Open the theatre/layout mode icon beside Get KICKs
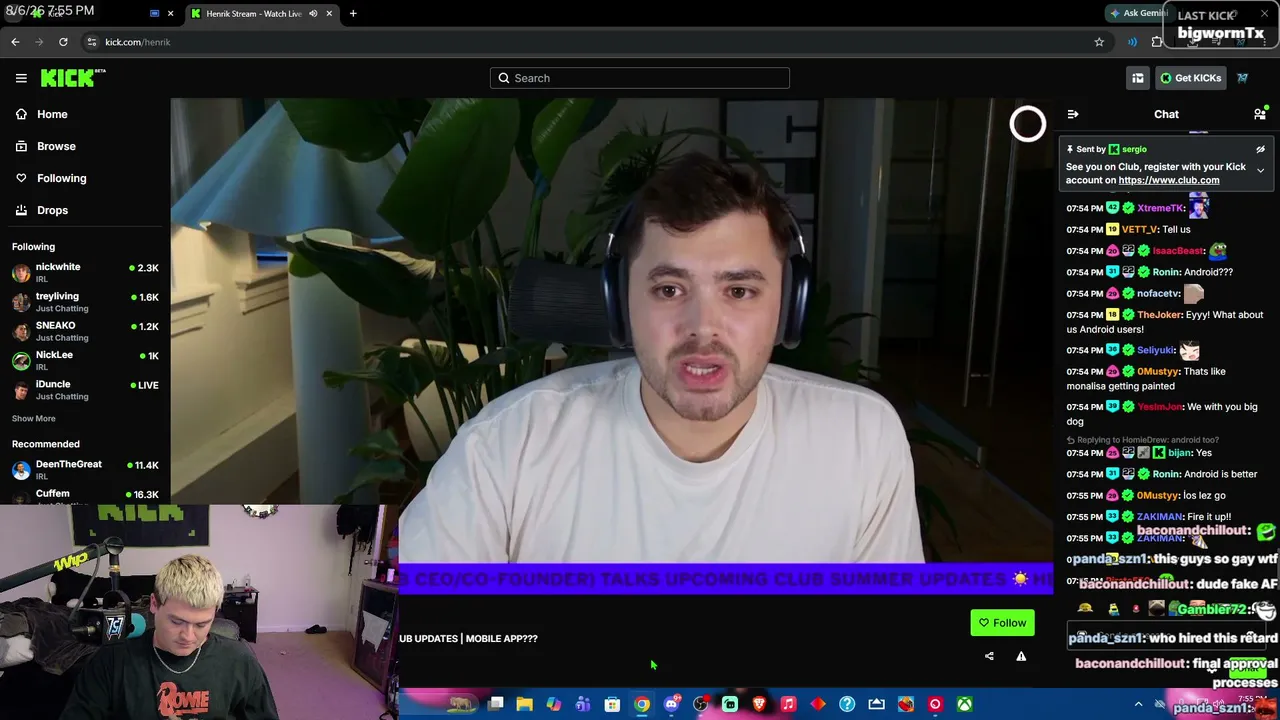 click(x=1138, y=78)
